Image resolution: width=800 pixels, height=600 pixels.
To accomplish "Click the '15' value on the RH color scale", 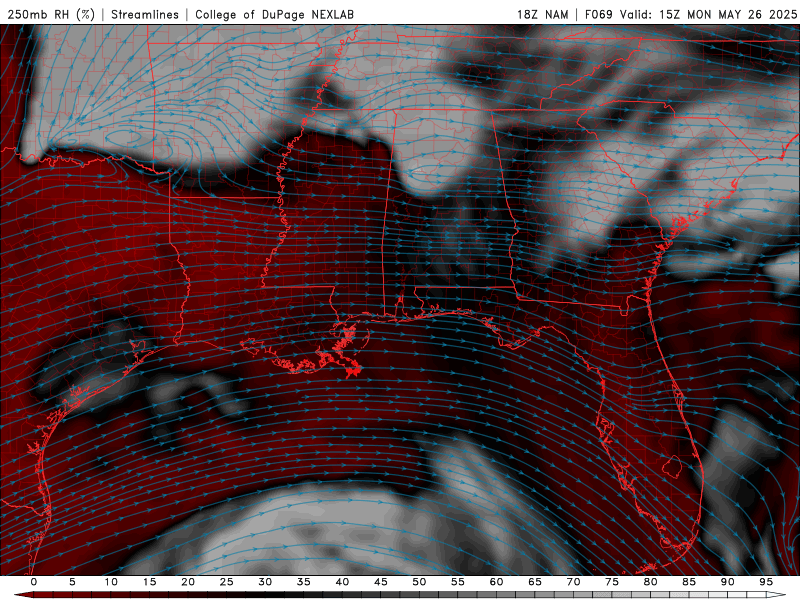I will click(x=149, y=582).
